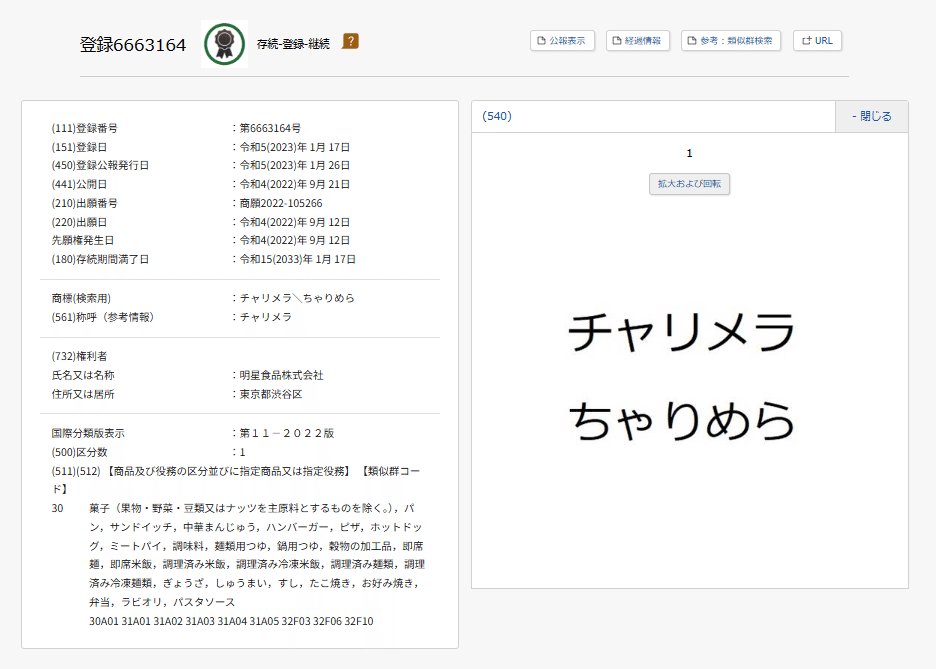Click address value 東京都渋谷区
This screenshot has height=669, width=936.
271,394
